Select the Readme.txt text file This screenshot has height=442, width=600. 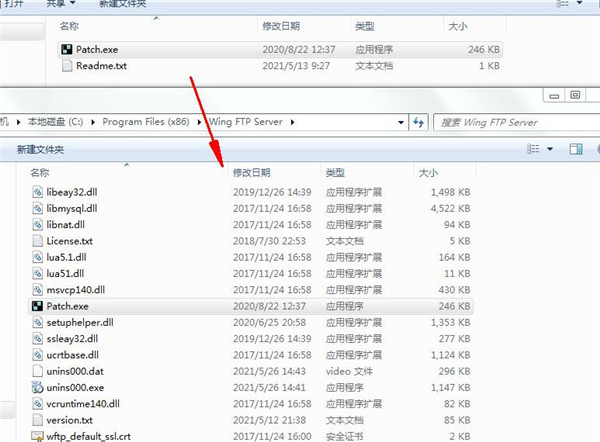pyautogui.click(x=102, y=66)
